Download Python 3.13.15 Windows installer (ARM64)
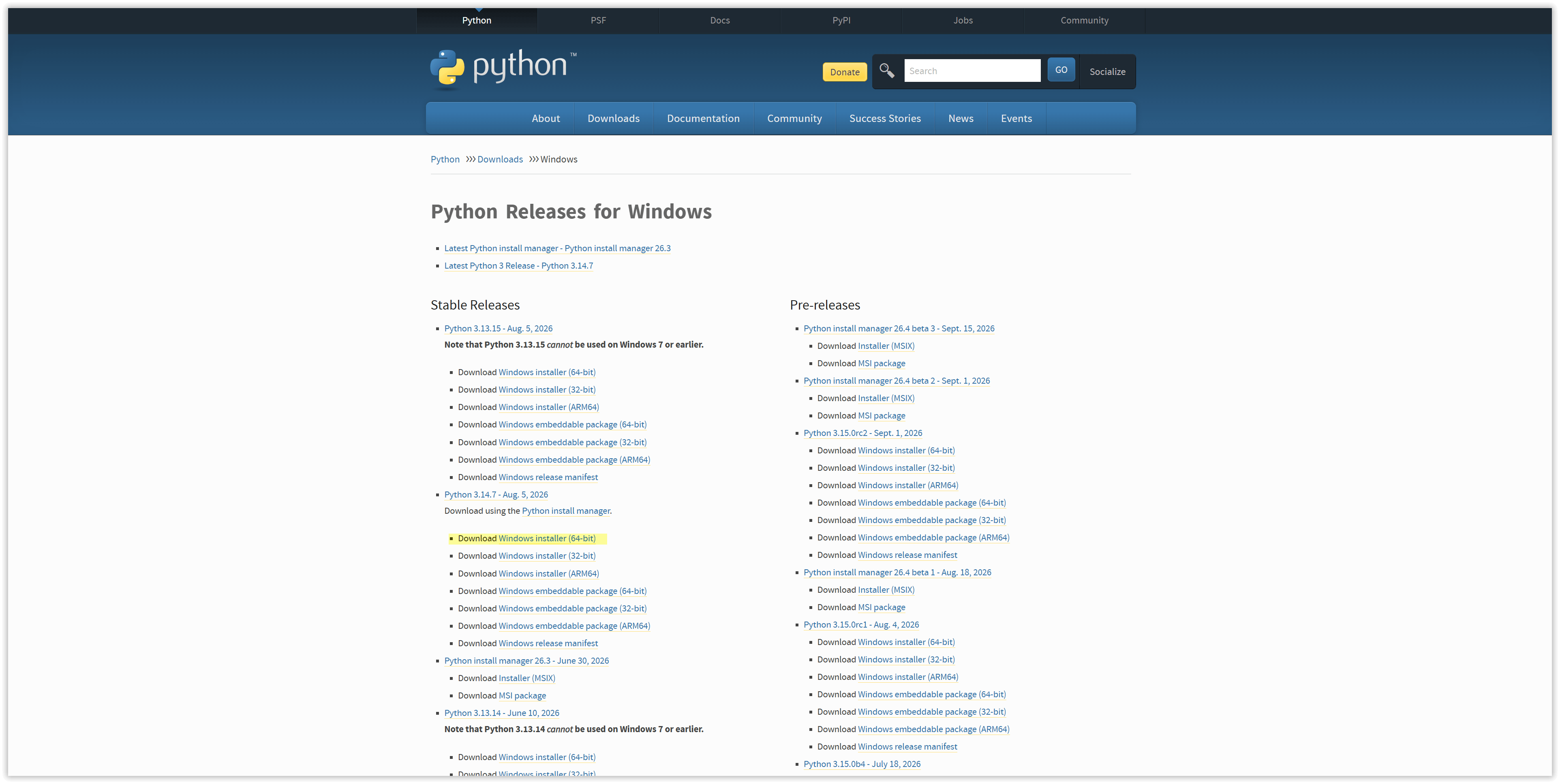 pyautogui.click(x=549, y=408)
